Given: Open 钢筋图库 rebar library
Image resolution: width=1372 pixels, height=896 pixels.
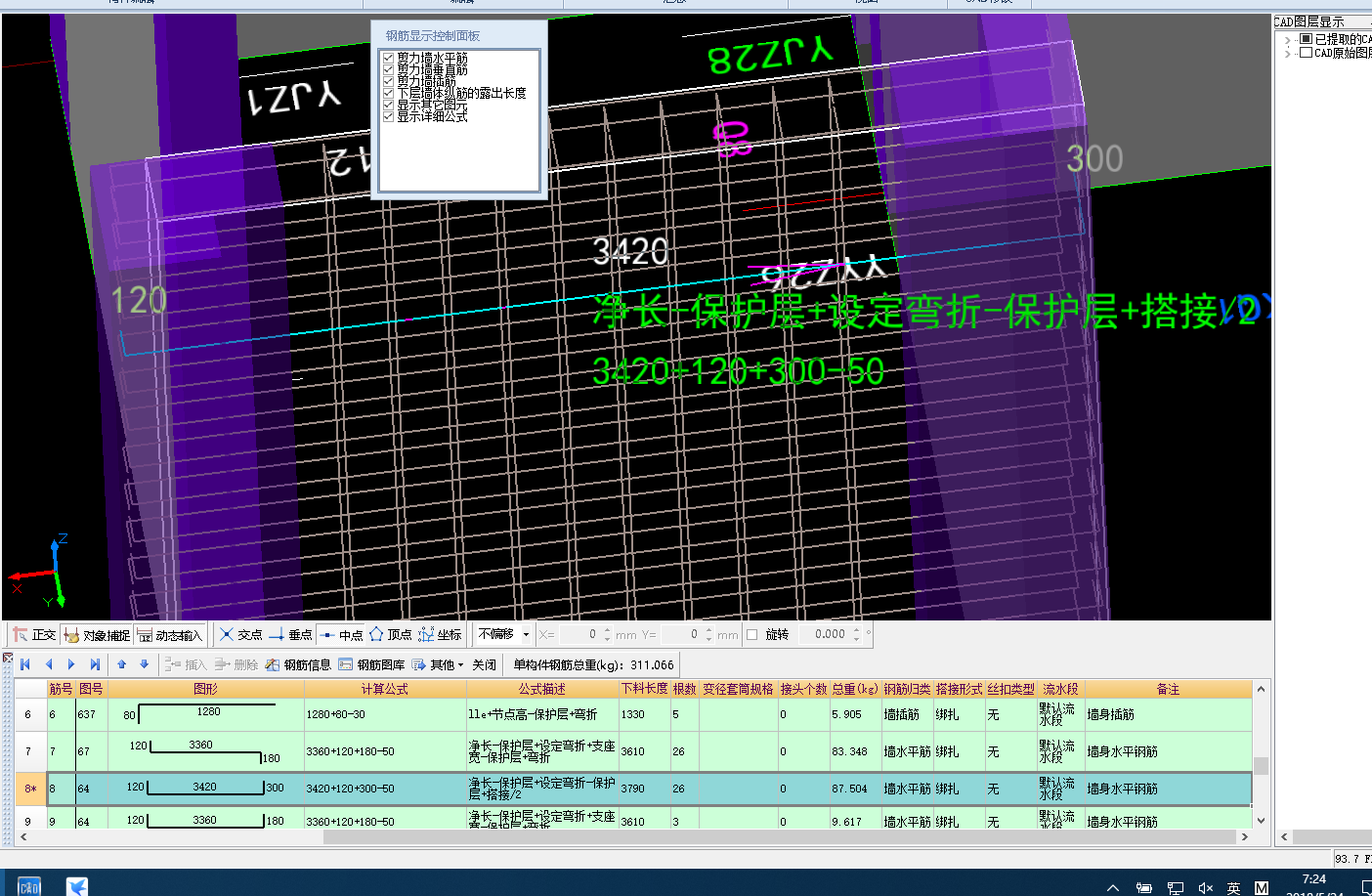Looking at the screenshot, I should coord(371,664).
